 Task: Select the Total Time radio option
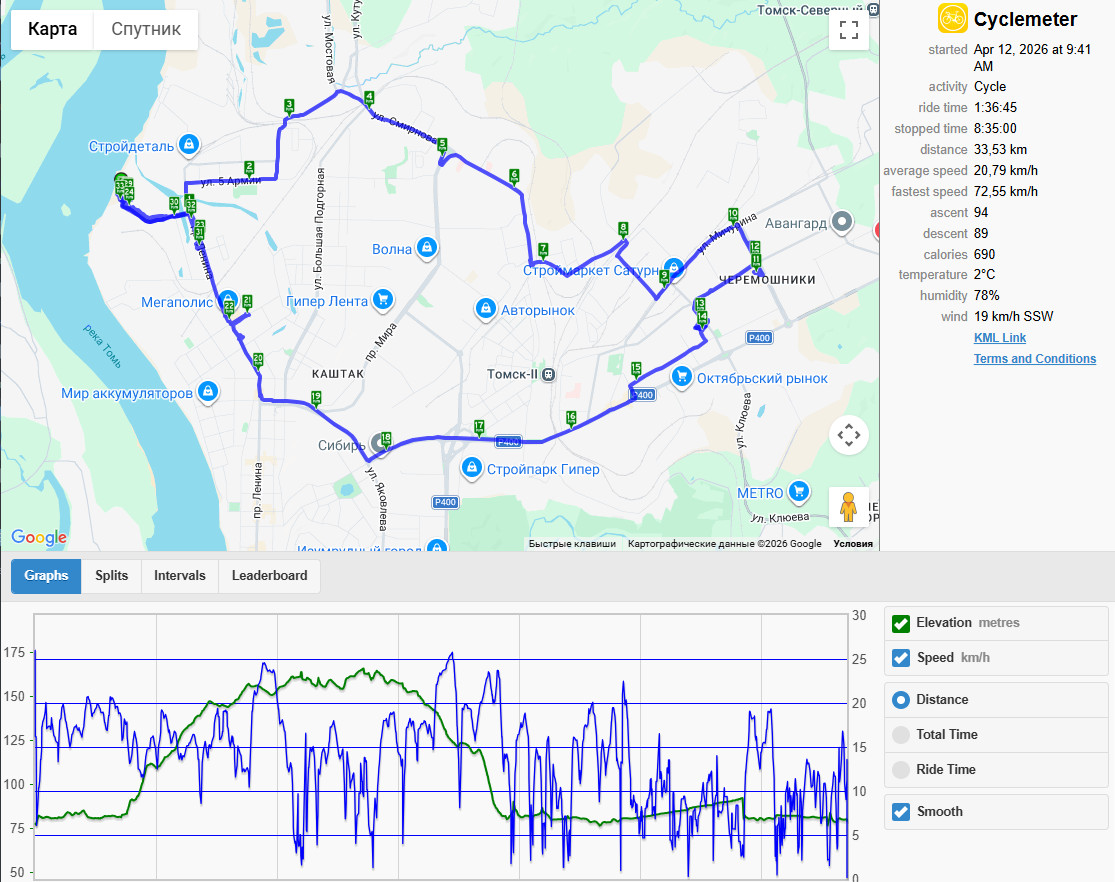(900, 735)
